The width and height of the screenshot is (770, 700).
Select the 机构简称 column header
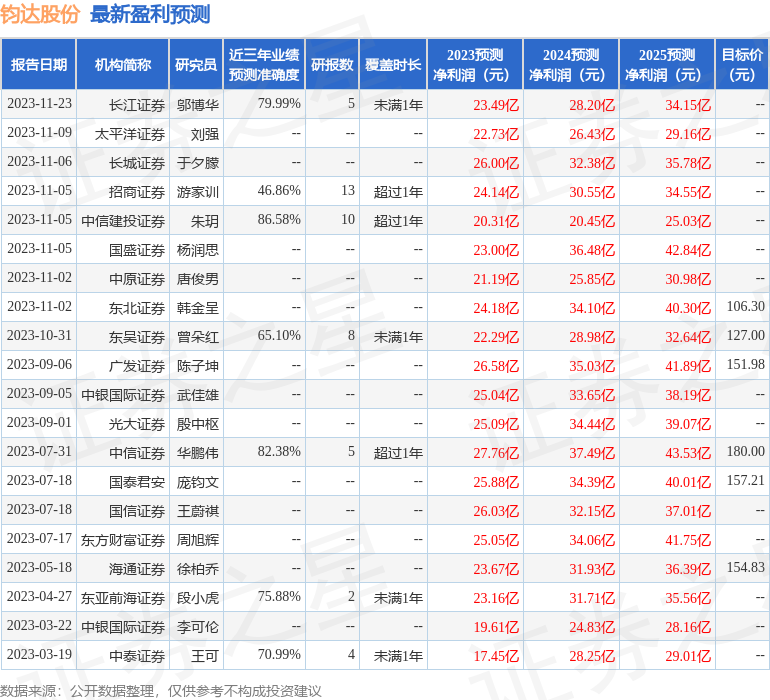(123, 64)
